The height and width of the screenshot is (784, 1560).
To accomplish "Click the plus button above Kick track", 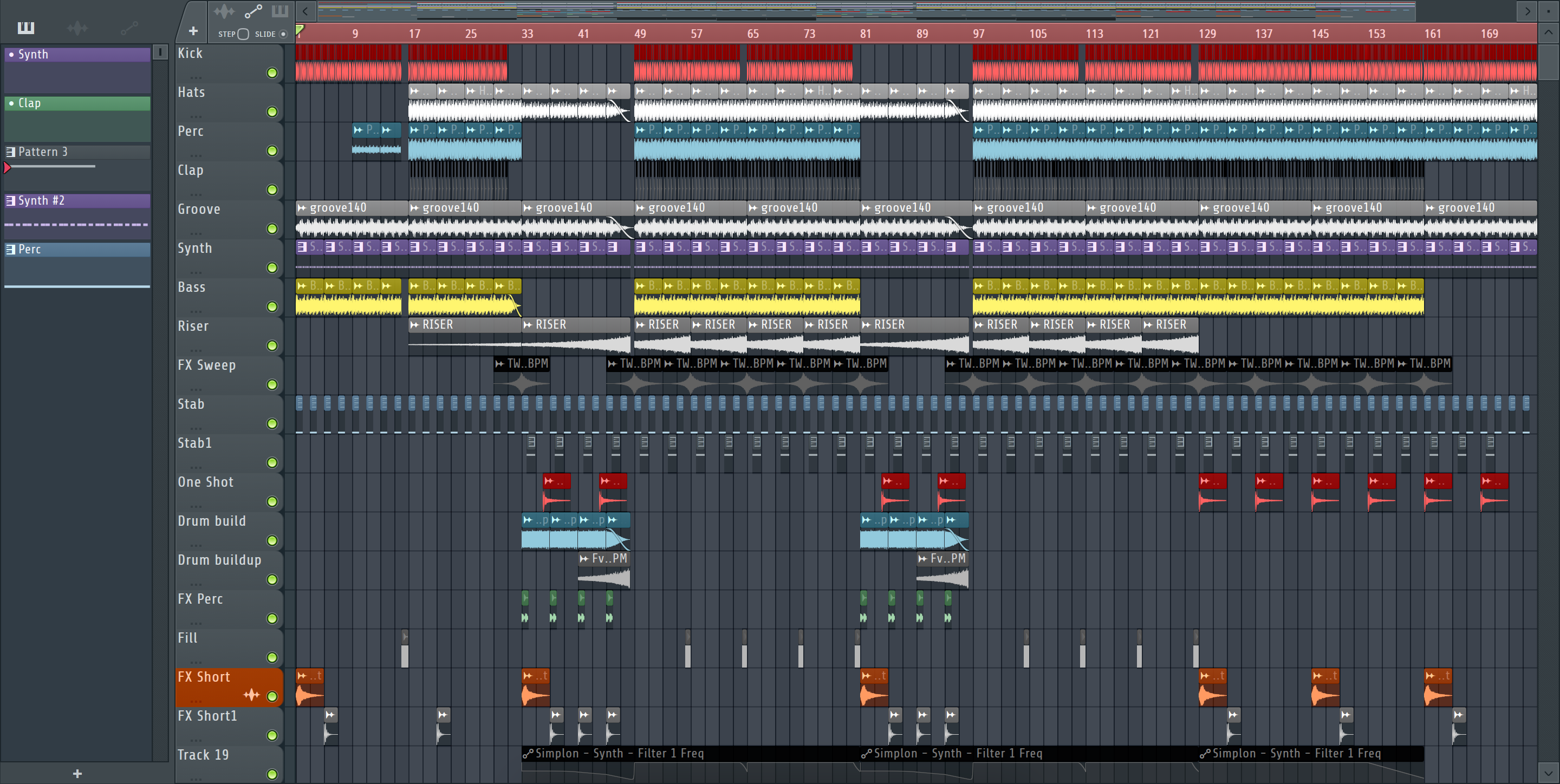I will click(x=193, y=31).
